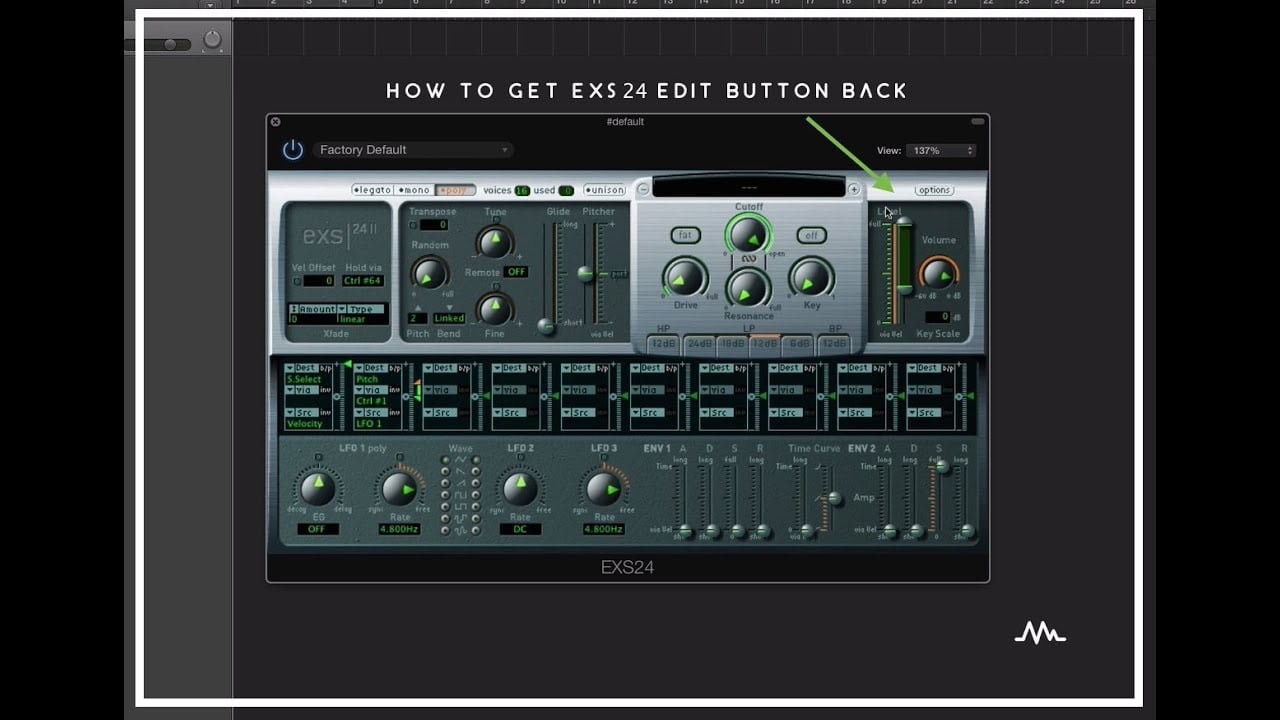Viewport: 1280px width, 720px height.
Task: Click the Glide time slider handle
Action: click(x=546, y=326)
